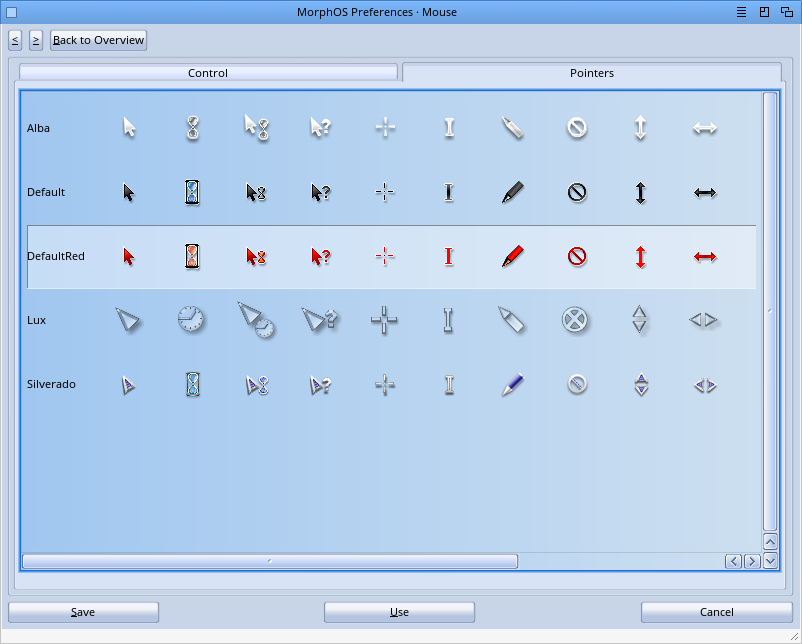Select the Lux thick crosshair pointer

384,320
